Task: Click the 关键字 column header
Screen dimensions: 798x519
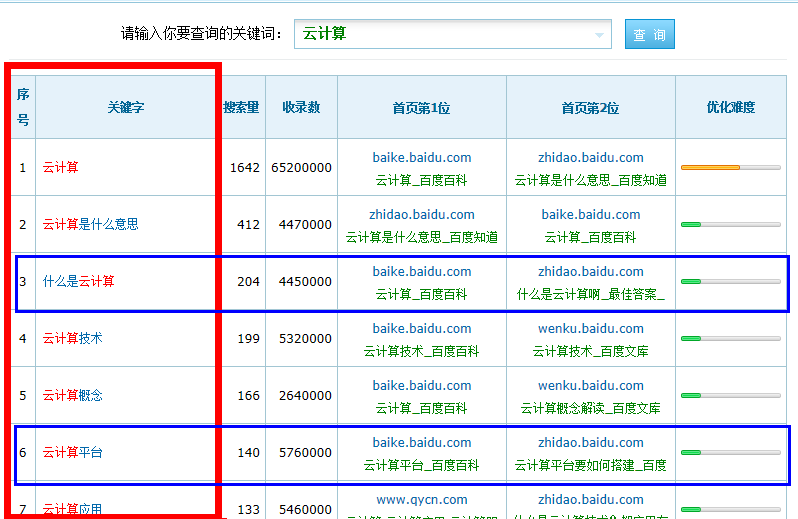Action: [x=126, y=107]
